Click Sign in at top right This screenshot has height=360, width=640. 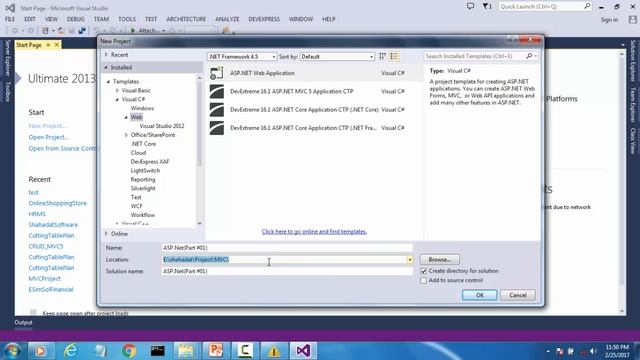click(609, 20)
